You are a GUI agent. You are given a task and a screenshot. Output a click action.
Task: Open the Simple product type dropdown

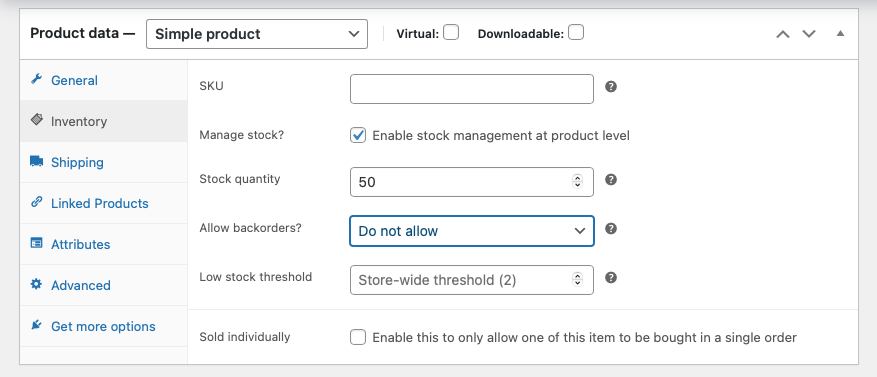tap(257, 34)
